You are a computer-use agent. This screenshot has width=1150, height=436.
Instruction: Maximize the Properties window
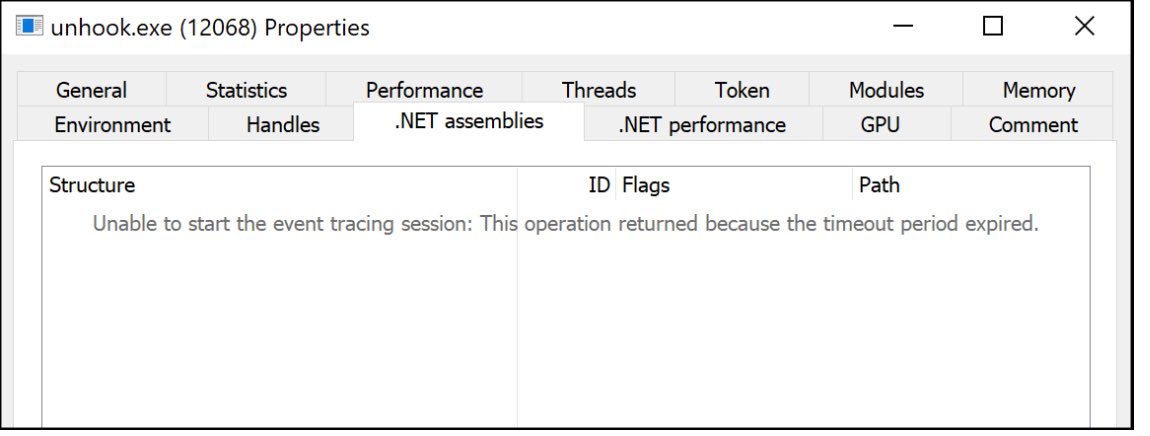[x=992, y=26]
